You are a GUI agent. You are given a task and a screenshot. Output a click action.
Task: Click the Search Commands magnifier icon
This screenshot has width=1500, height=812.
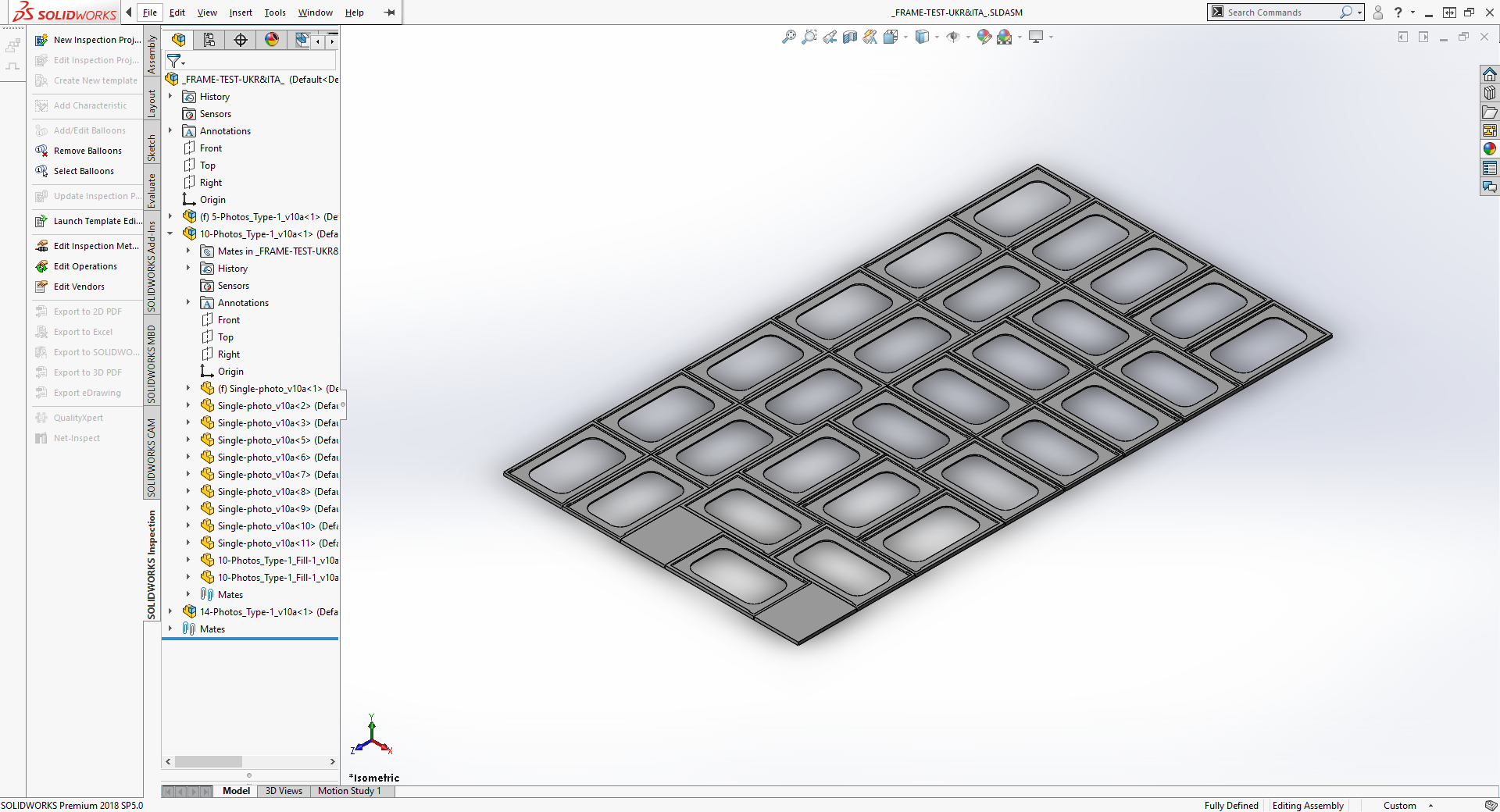pyautogui.click(x=1345, y=12)
